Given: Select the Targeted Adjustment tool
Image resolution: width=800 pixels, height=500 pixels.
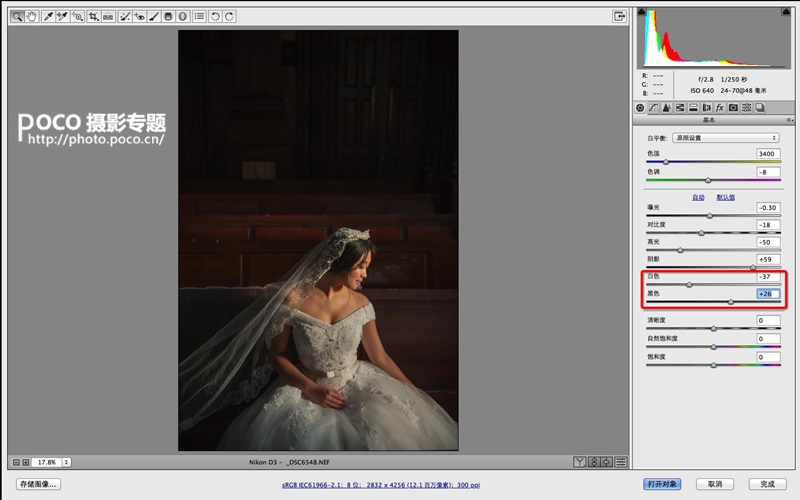Looking at the screenshot, I should (77, 16).
